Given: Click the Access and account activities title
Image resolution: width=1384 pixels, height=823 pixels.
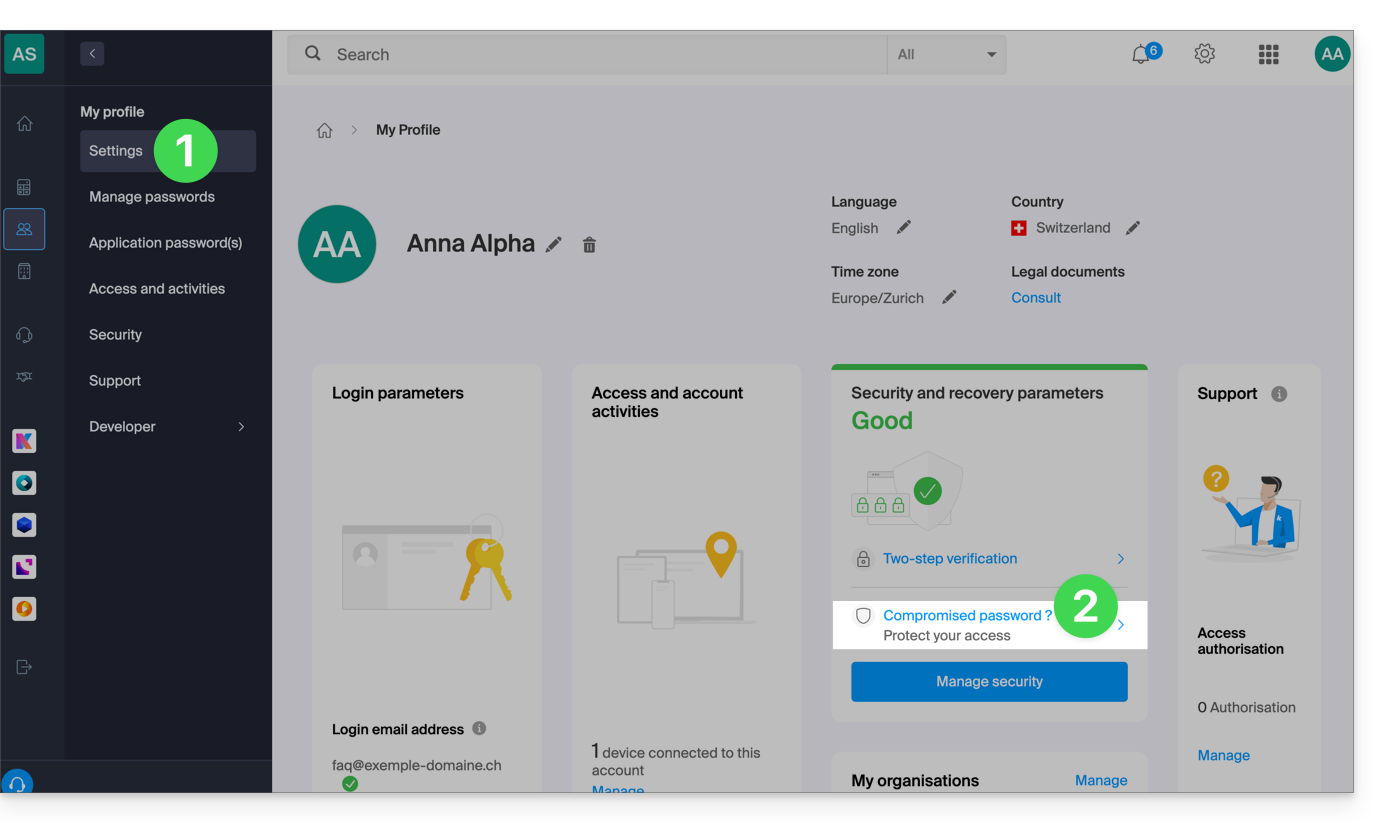Looking at the screenshot, I should (x=667, y=402).
